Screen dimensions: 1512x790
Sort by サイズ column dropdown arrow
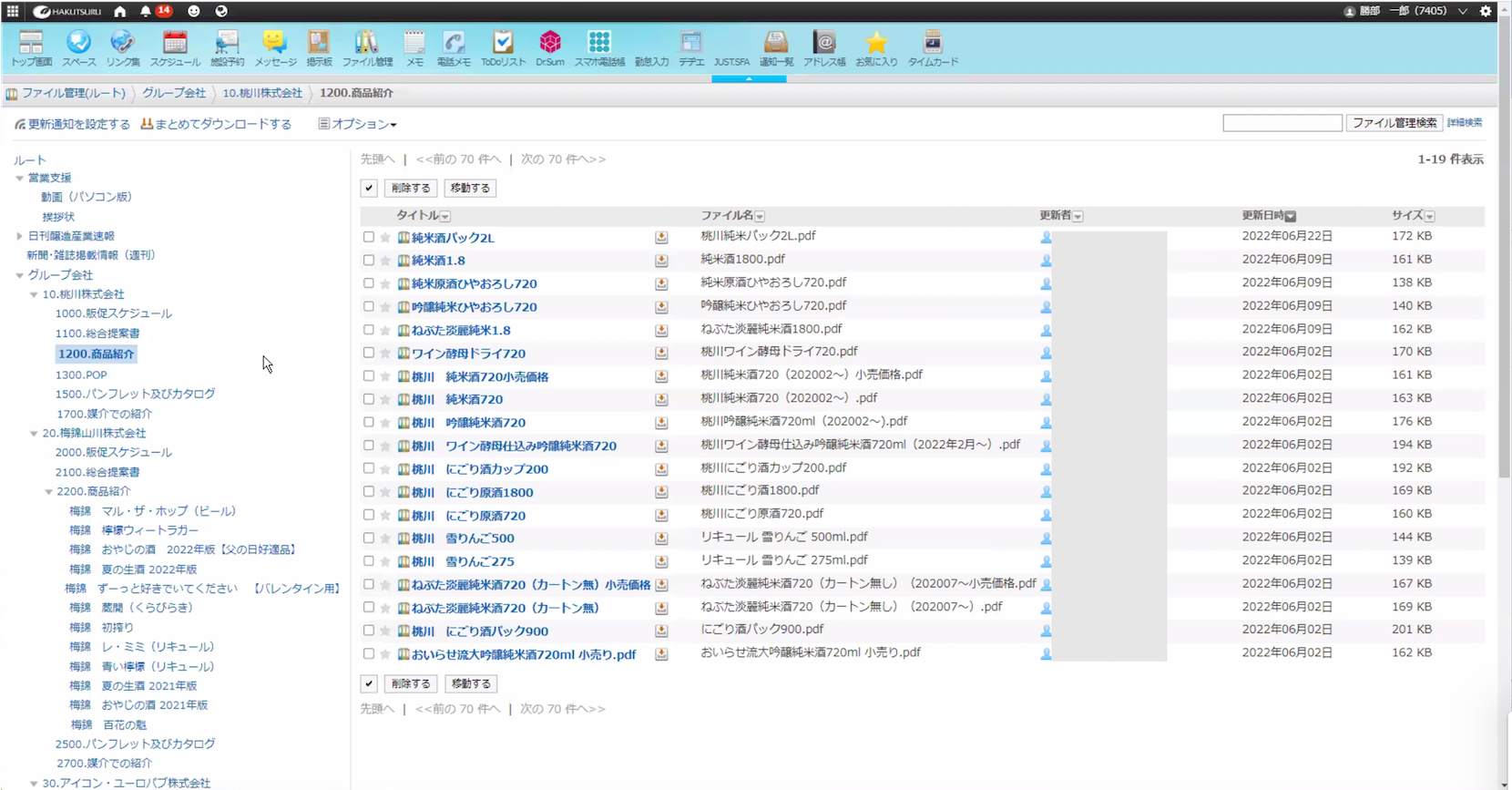point(1430,216)
